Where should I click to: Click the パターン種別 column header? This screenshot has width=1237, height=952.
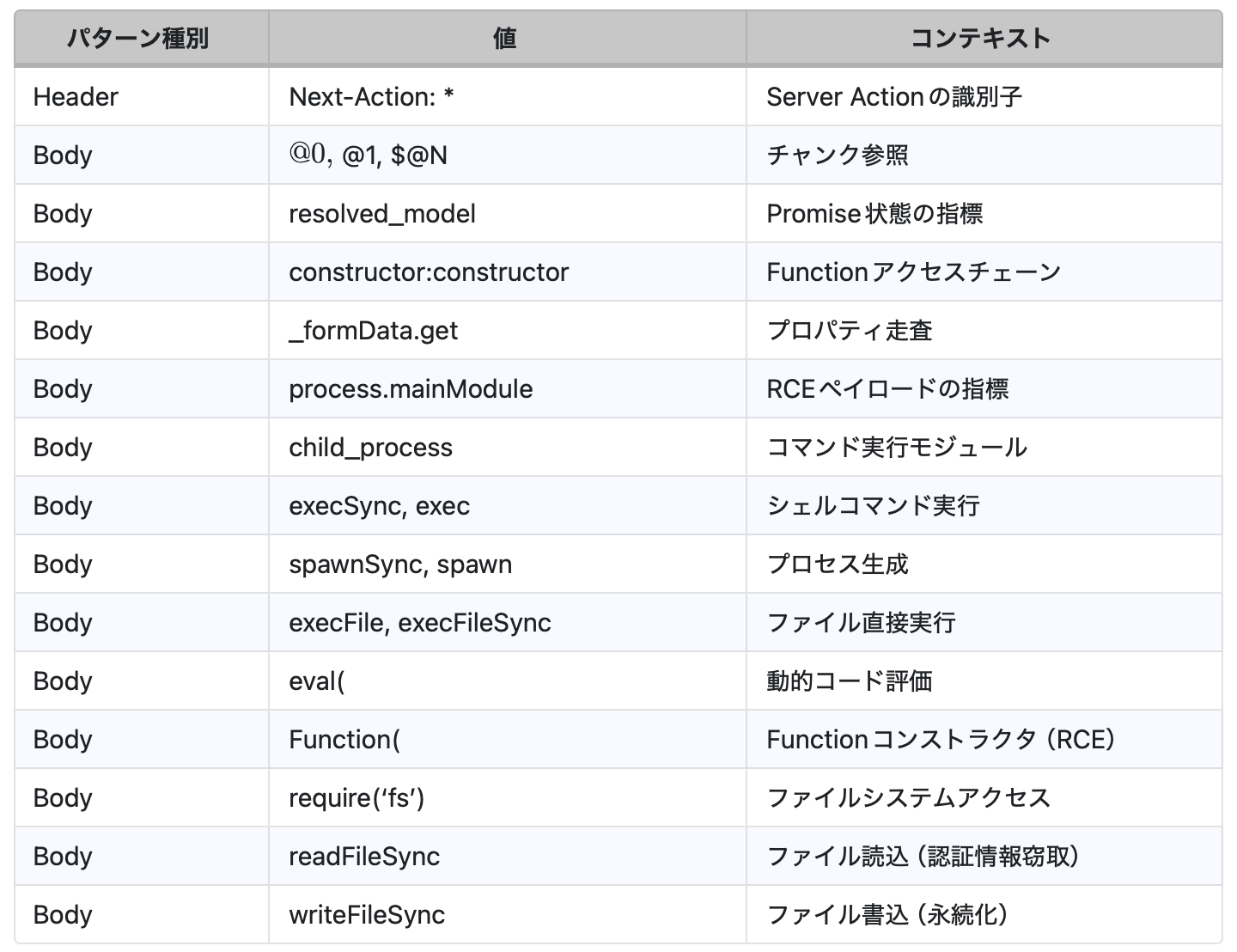coord(138,39)
